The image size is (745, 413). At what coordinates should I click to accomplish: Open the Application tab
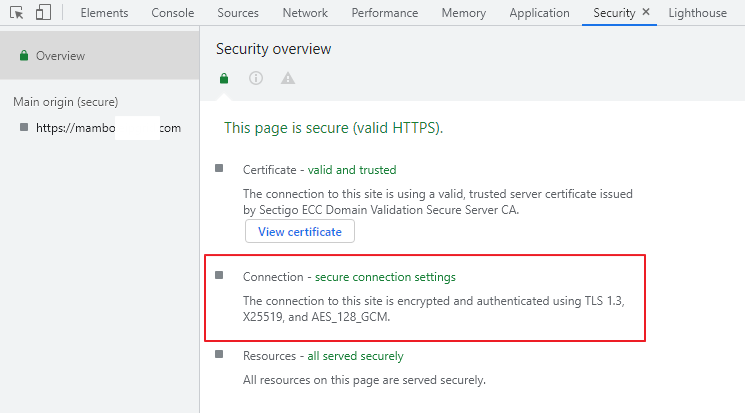[x=540, y=13]
